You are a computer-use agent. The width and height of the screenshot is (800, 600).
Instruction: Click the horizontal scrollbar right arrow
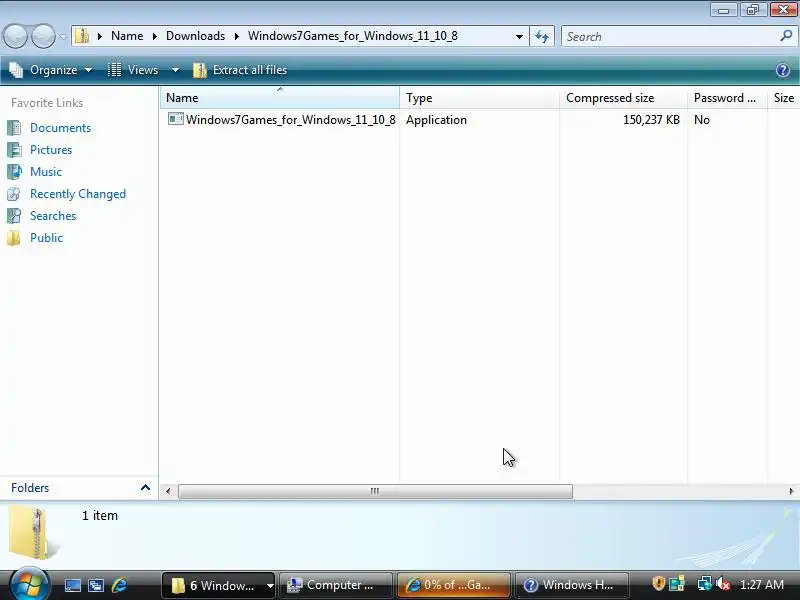point(791,491)
